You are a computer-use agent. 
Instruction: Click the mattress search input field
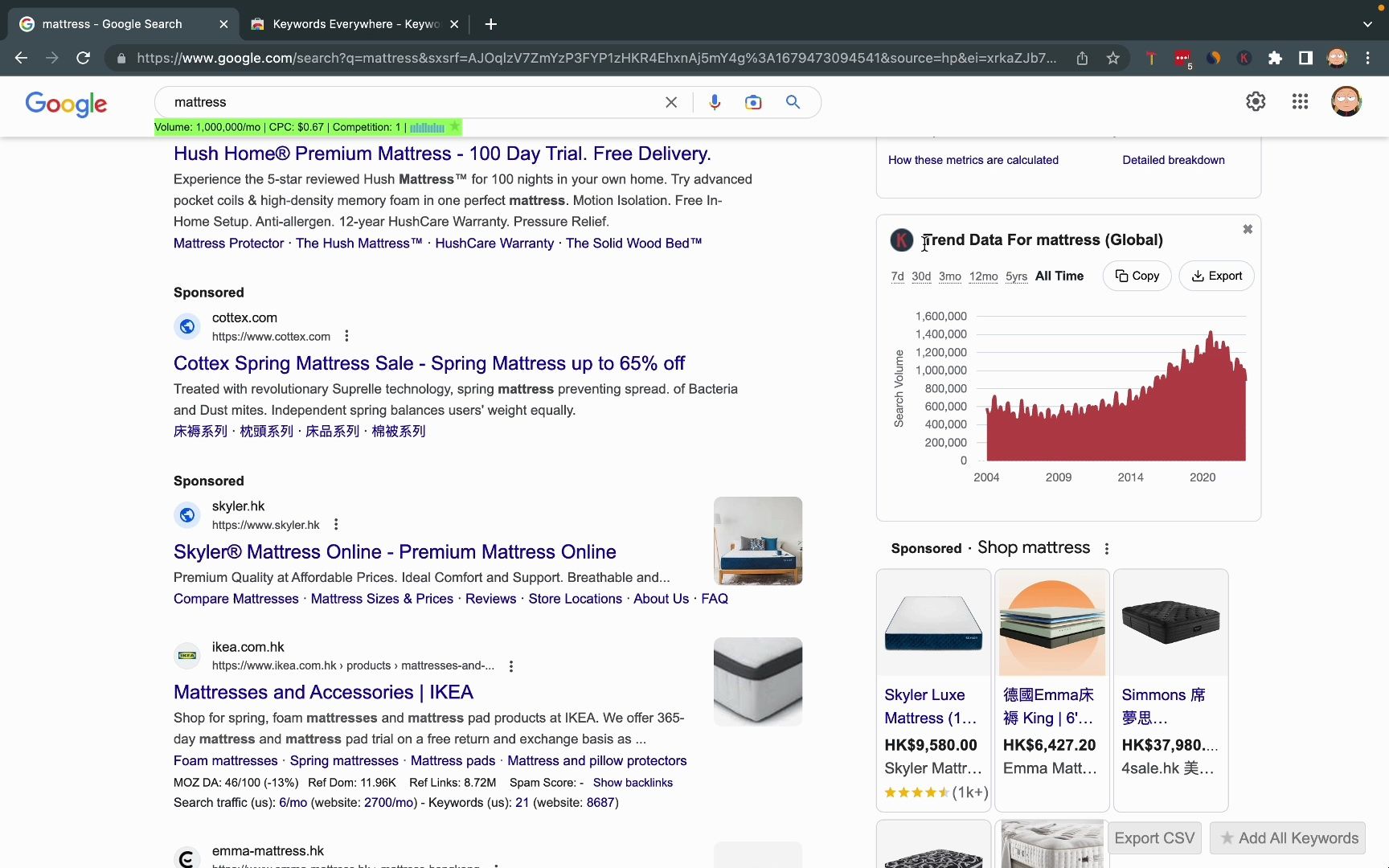click(x=410, y=102)
